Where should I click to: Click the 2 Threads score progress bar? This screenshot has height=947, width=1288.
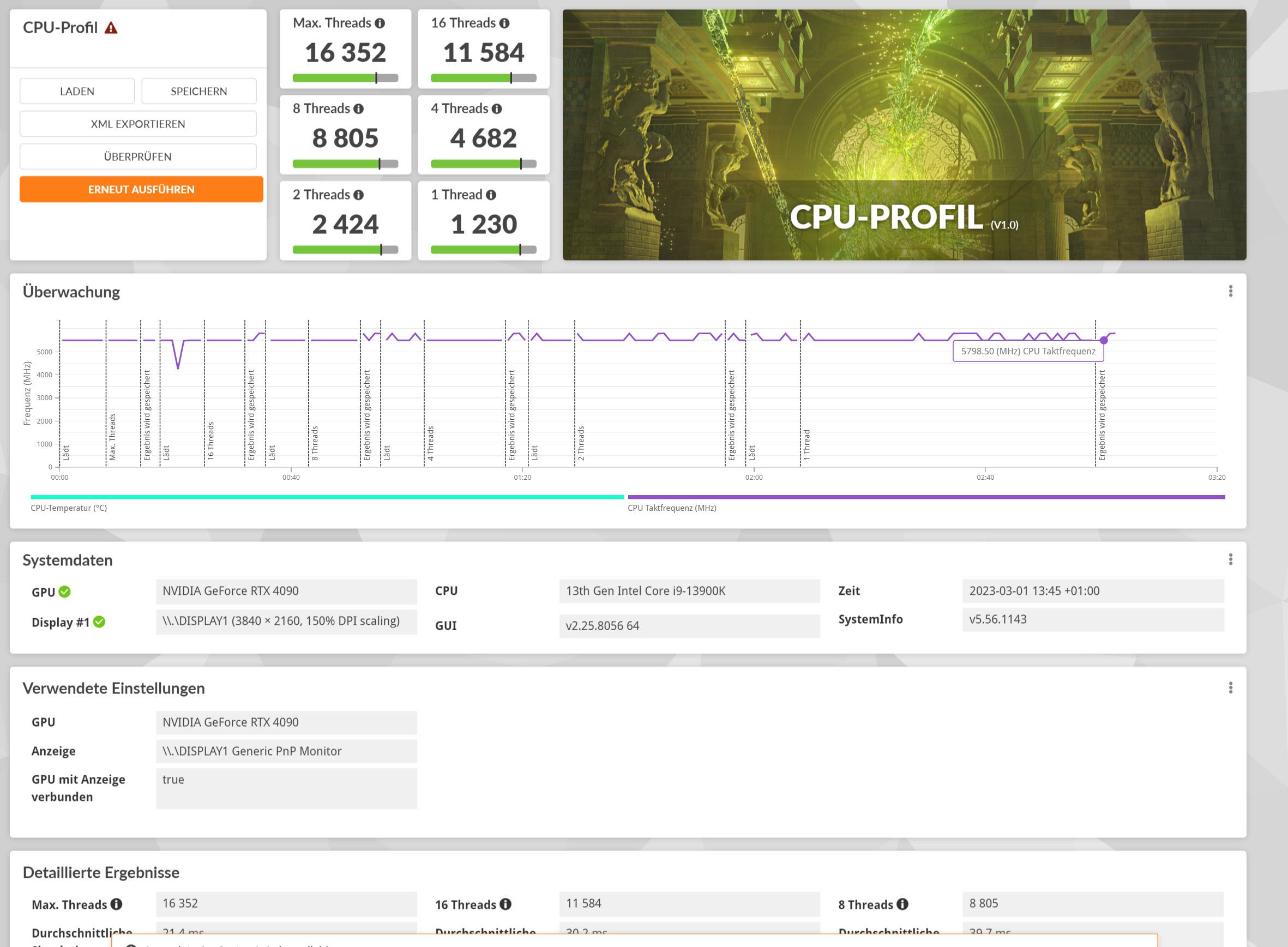pos(345,250)
